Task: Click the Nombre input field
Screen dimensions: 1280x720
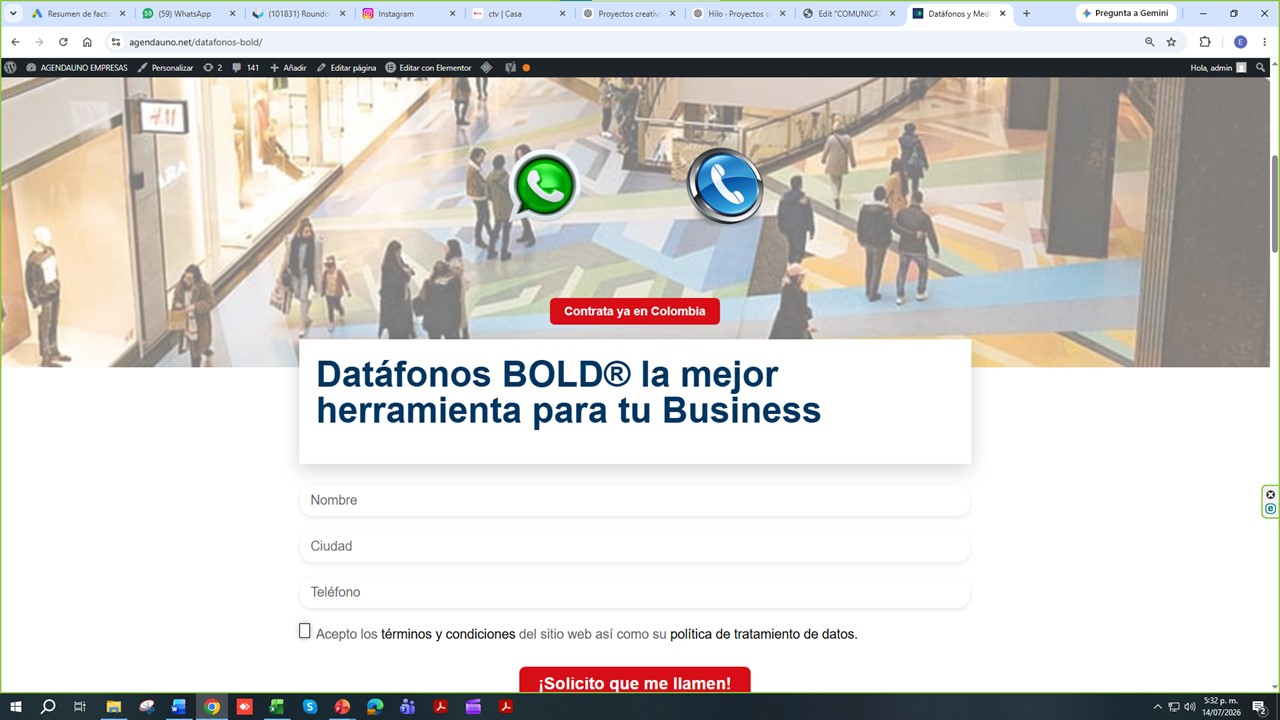Action: (635, 500)
